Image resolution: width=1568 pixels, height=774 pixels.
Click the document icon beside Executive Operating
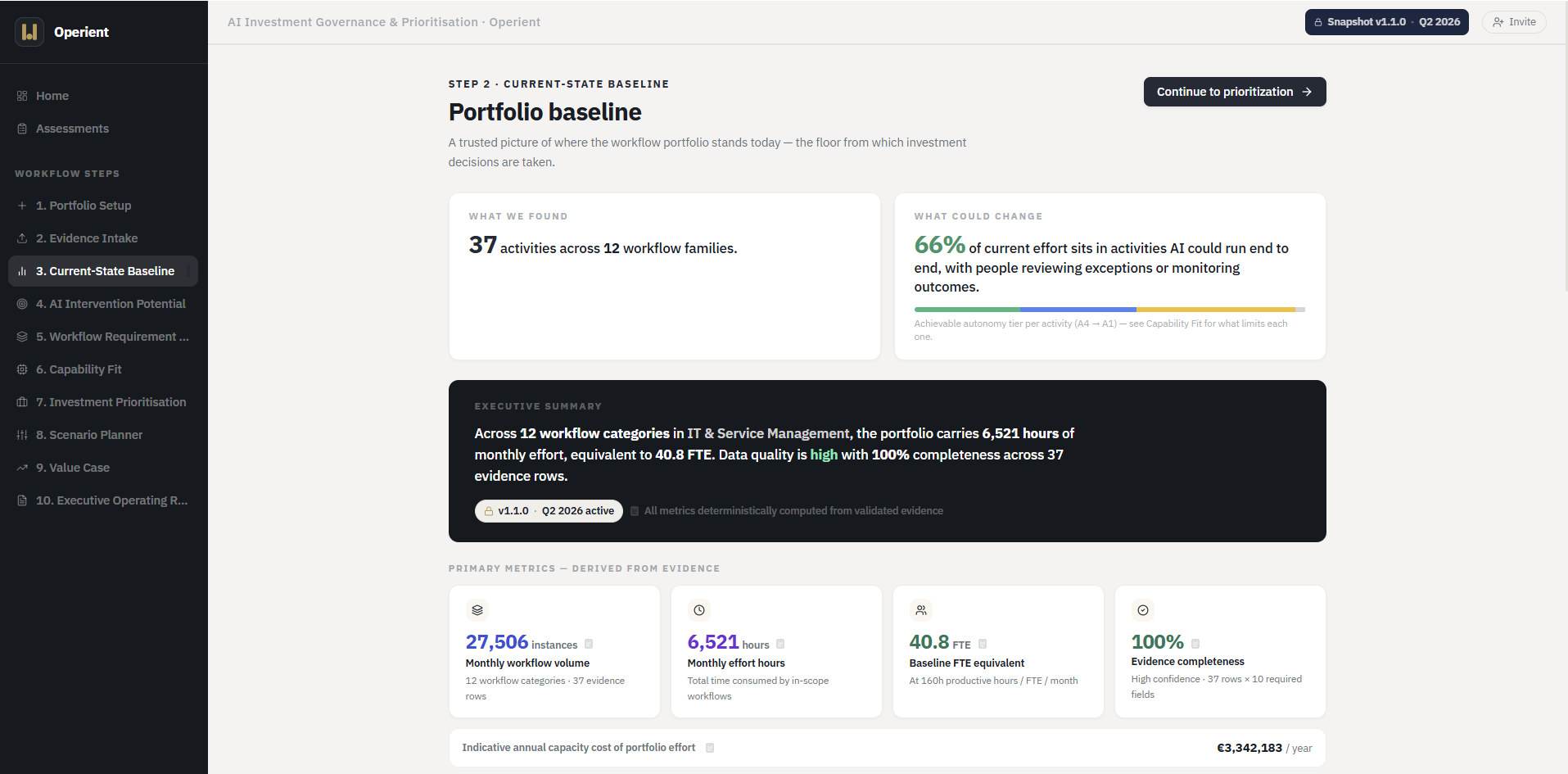22,500
